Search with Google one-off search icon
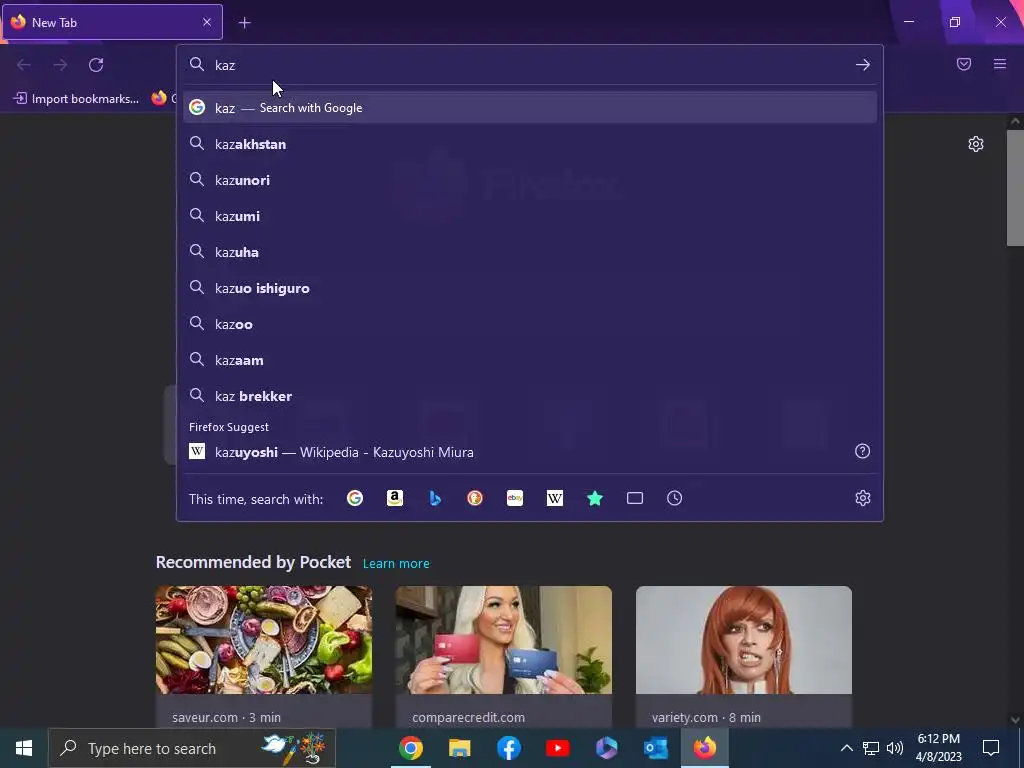Screen dimensions: 1024x768 click(355, 498)
